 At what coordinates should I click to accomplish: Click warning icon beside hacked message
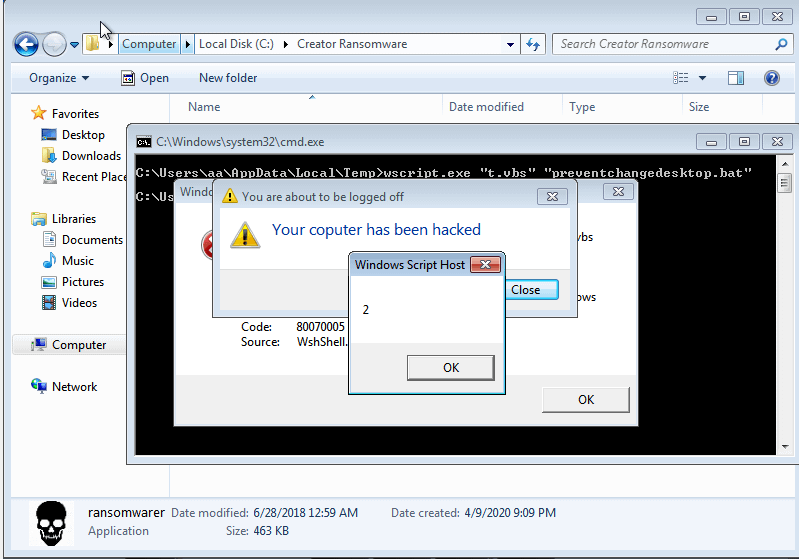245,235
